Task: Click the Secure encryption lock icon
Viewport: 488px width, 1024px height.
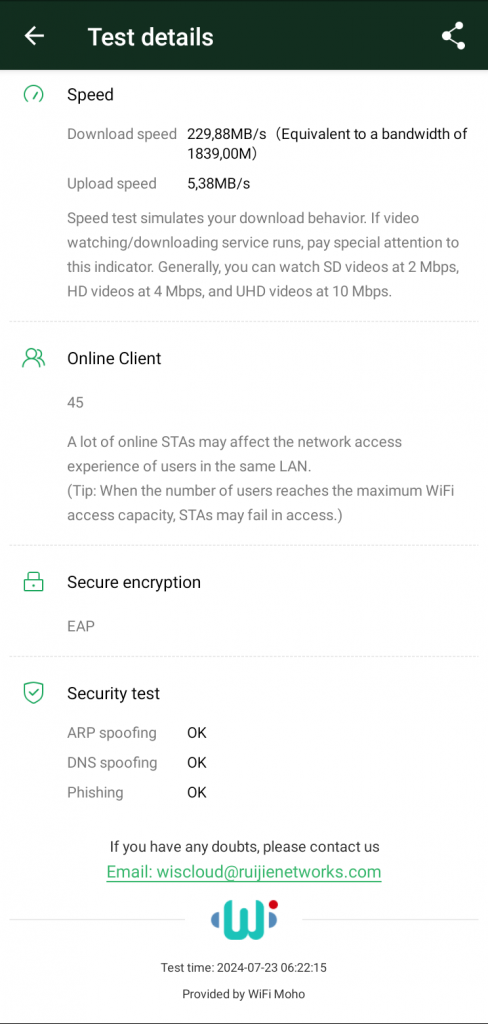Action: tap(33, 582)
